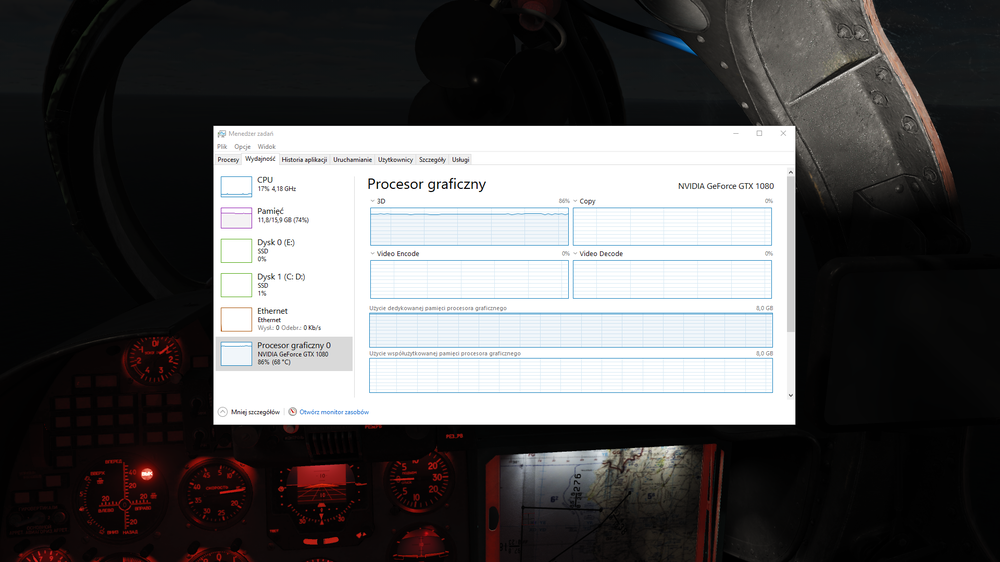
Task: Click the Użycie współużytkowanej pamięci label
Action: (445, 353)
